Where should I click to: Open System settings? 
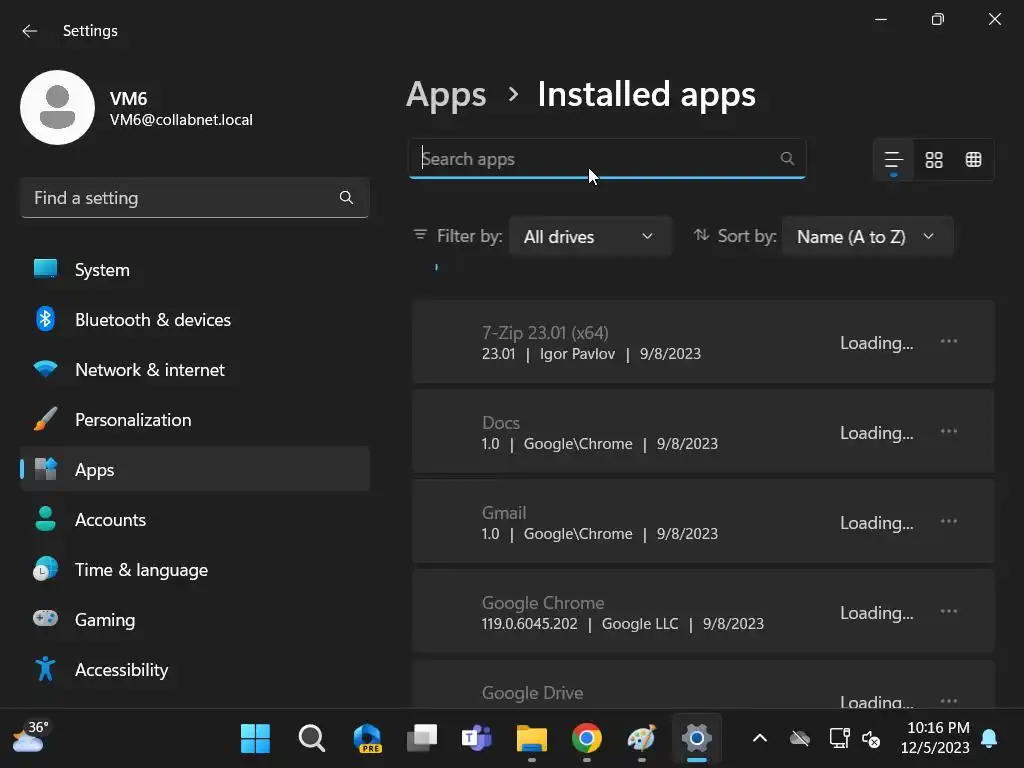(195, 270)
